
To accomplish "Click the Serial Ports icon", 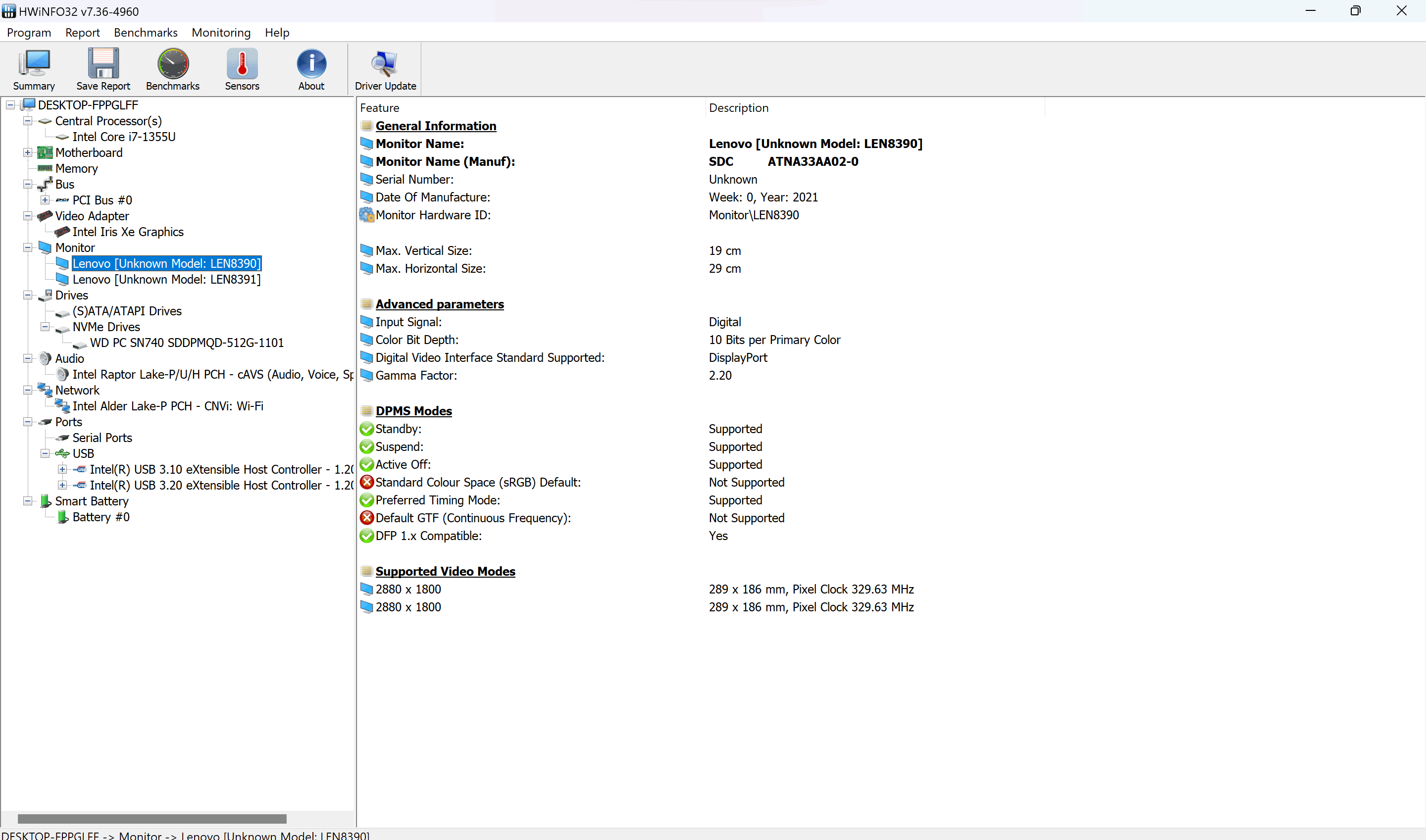I will click(x=62, y=438).
